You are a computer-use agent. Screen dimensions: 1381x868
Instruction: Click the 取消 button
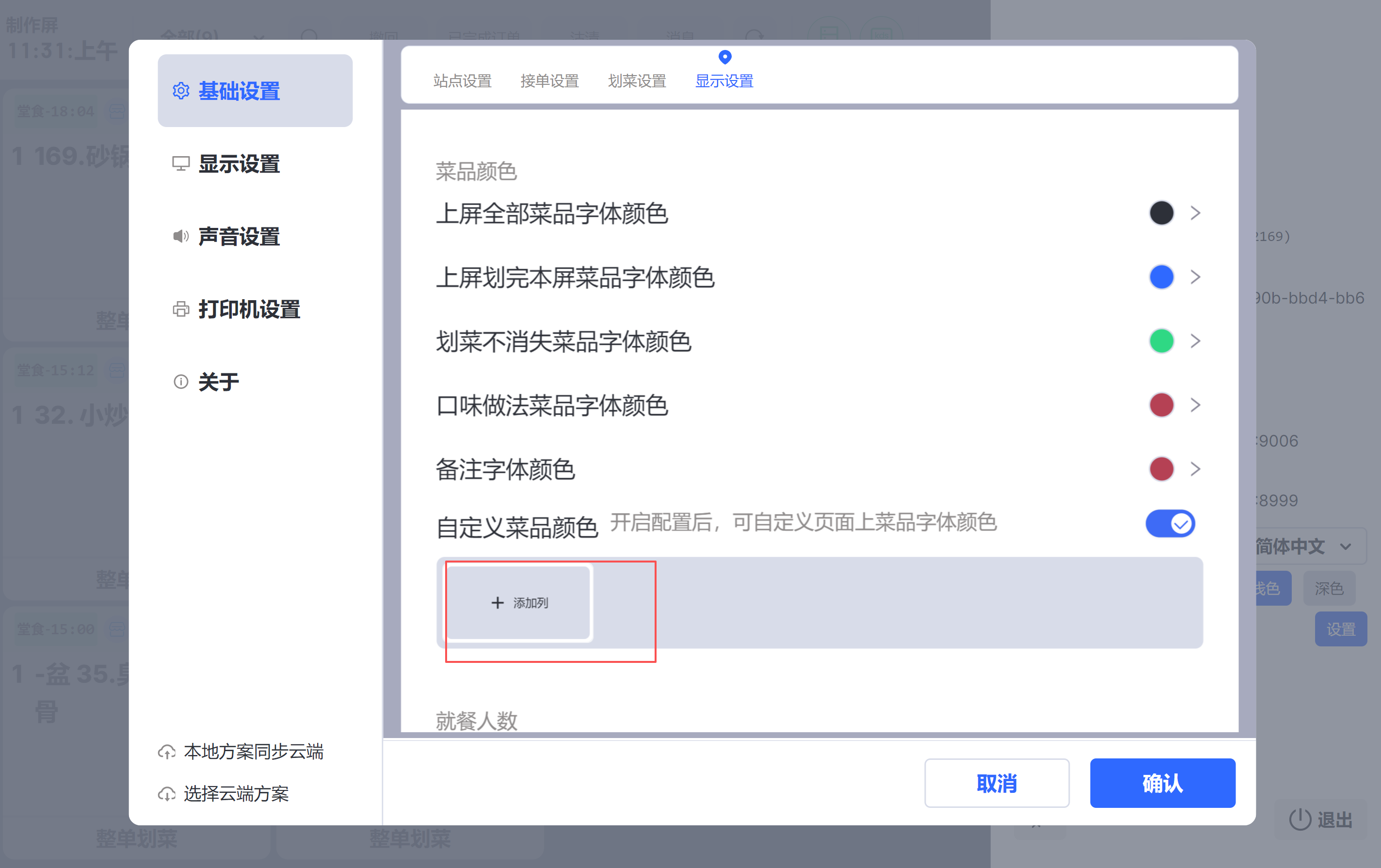click(x=996, y=783)
